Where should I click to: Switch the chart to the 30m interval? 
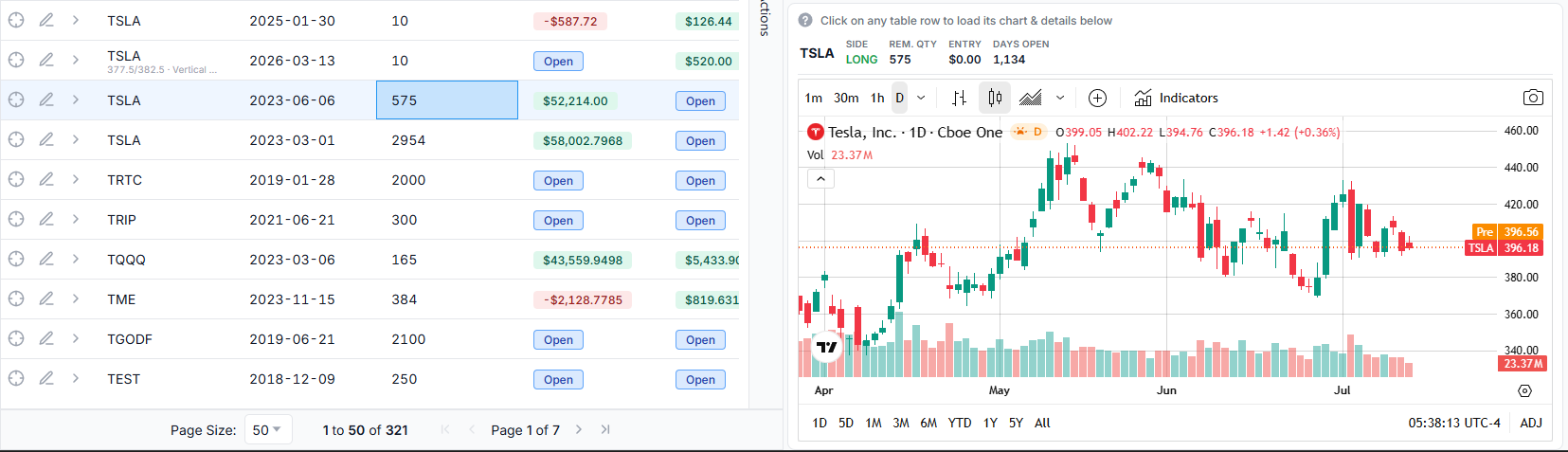pos(846,98)
